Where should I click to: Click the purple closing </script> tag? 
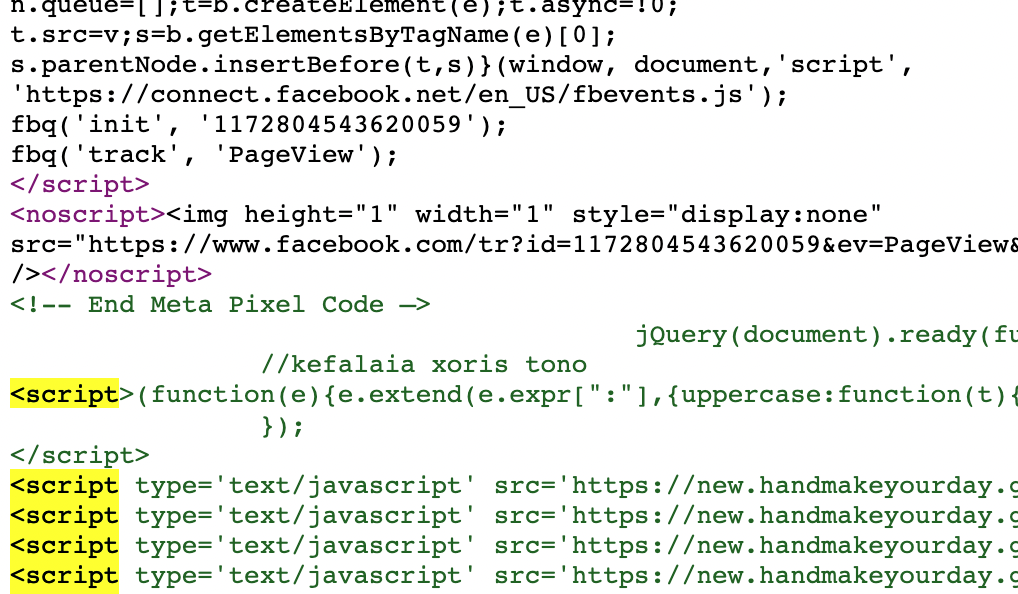[x=80, y=184]
